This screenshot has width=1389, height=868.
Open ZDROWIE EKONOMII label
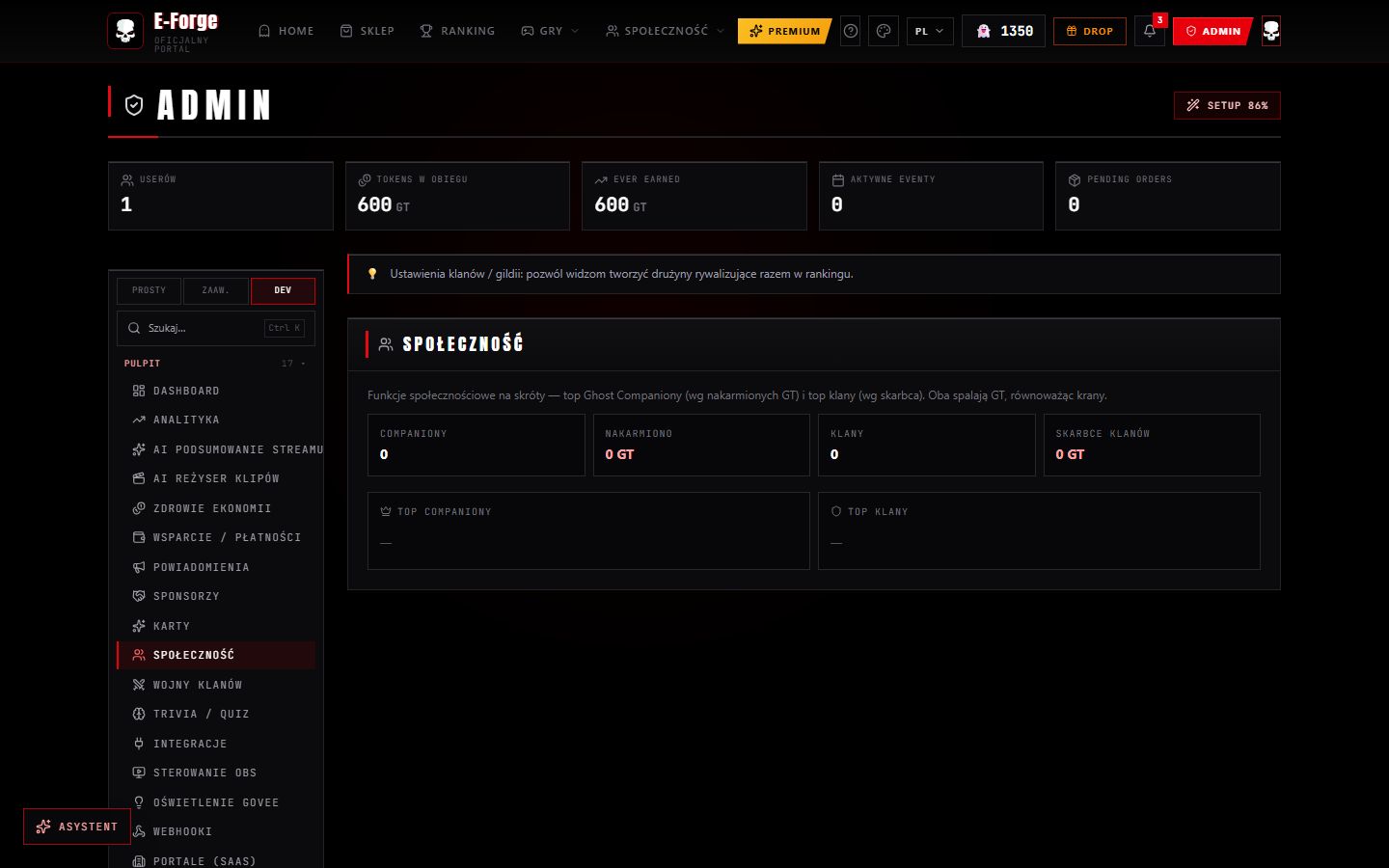pos(212,508)
